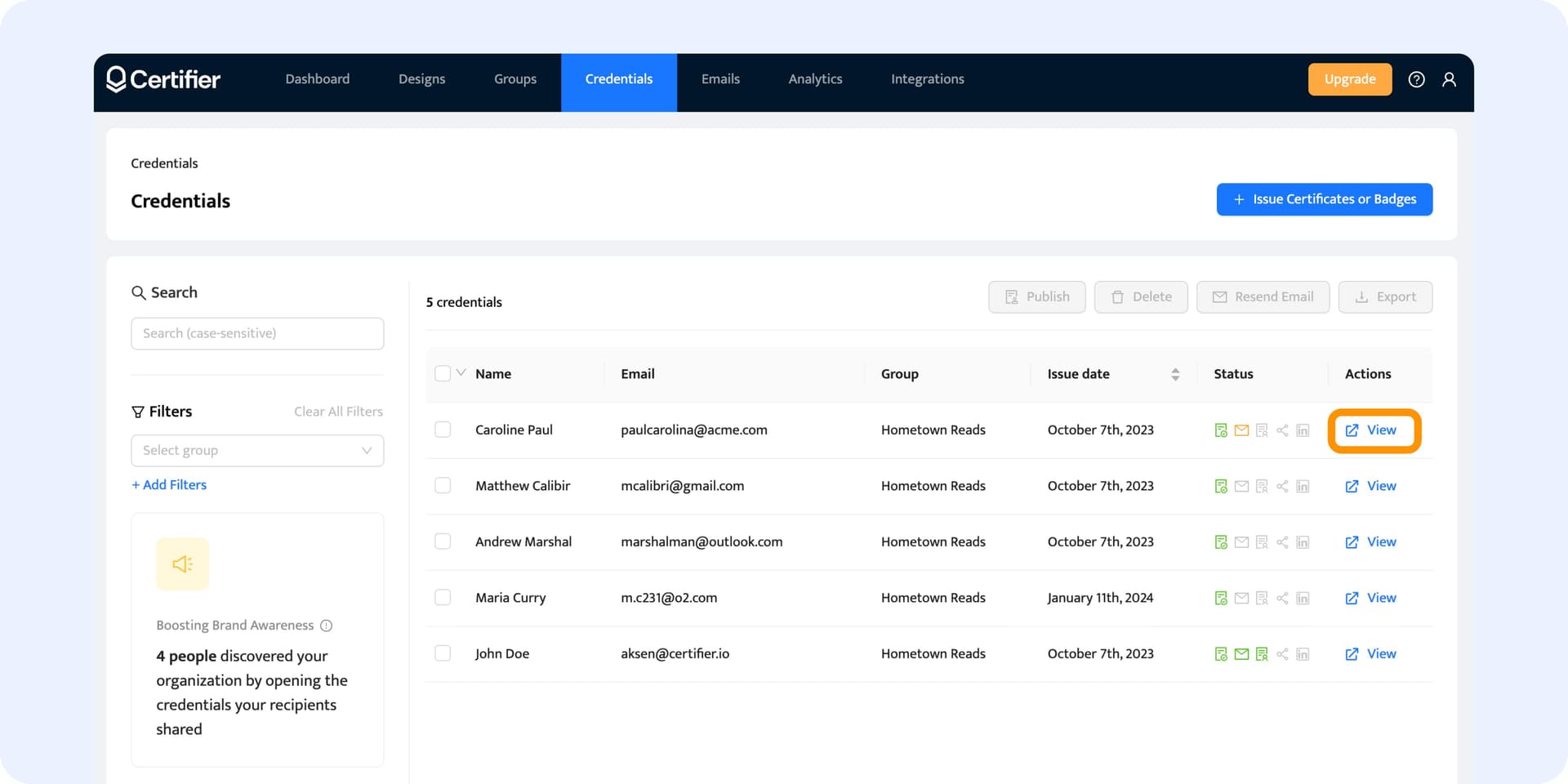Click email status icon for Caroline Paul
Screen dimensions: 1568x784
[x=1241, y=430]
